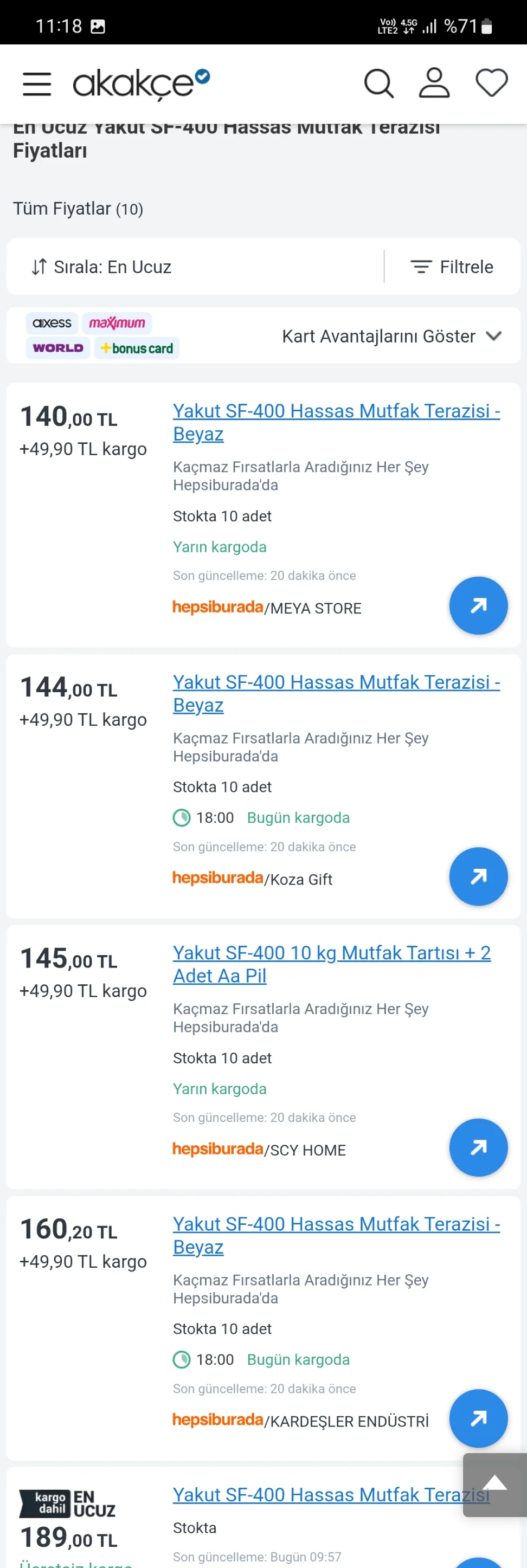Tap the search magnifier icon
This screenshot has width=527, height=1568.
[x=379, y=83]
